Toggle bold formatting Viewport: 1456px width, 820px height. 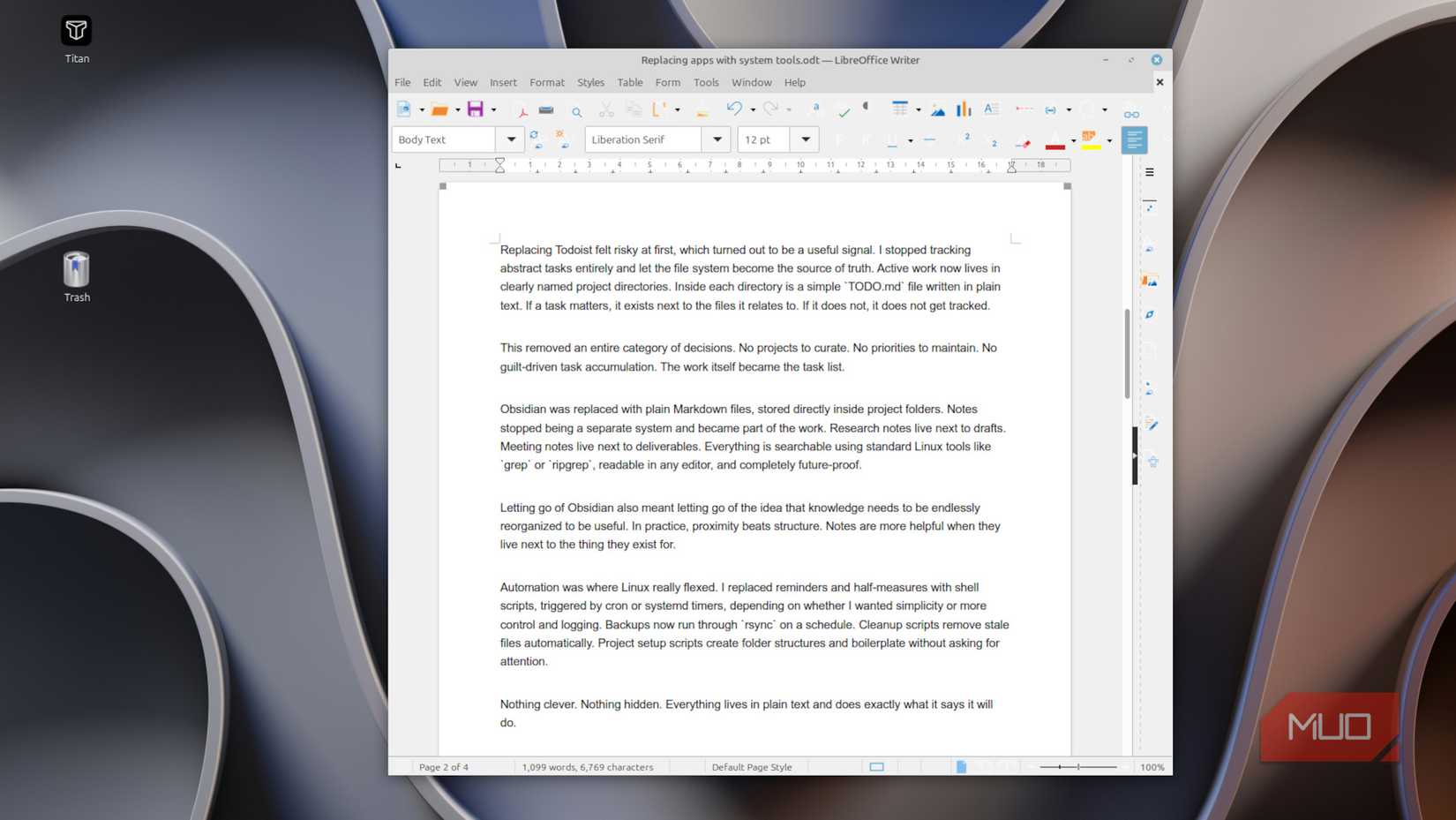point(839,139)
